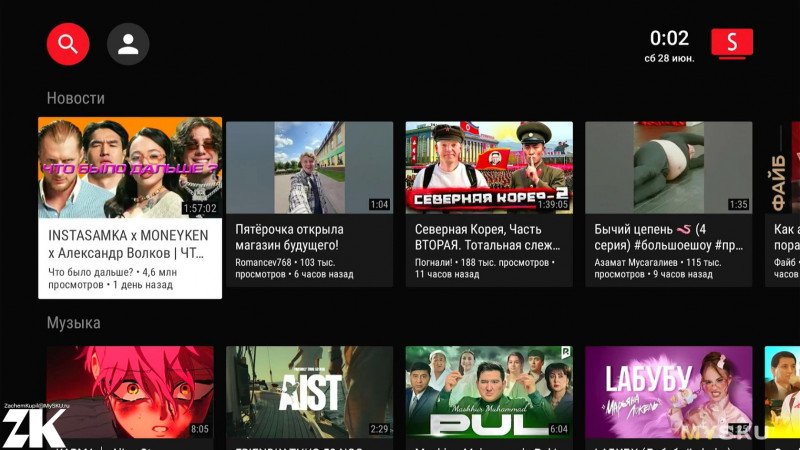Click the date сб 28 июн.
The image size is (800, 450).
669,58
